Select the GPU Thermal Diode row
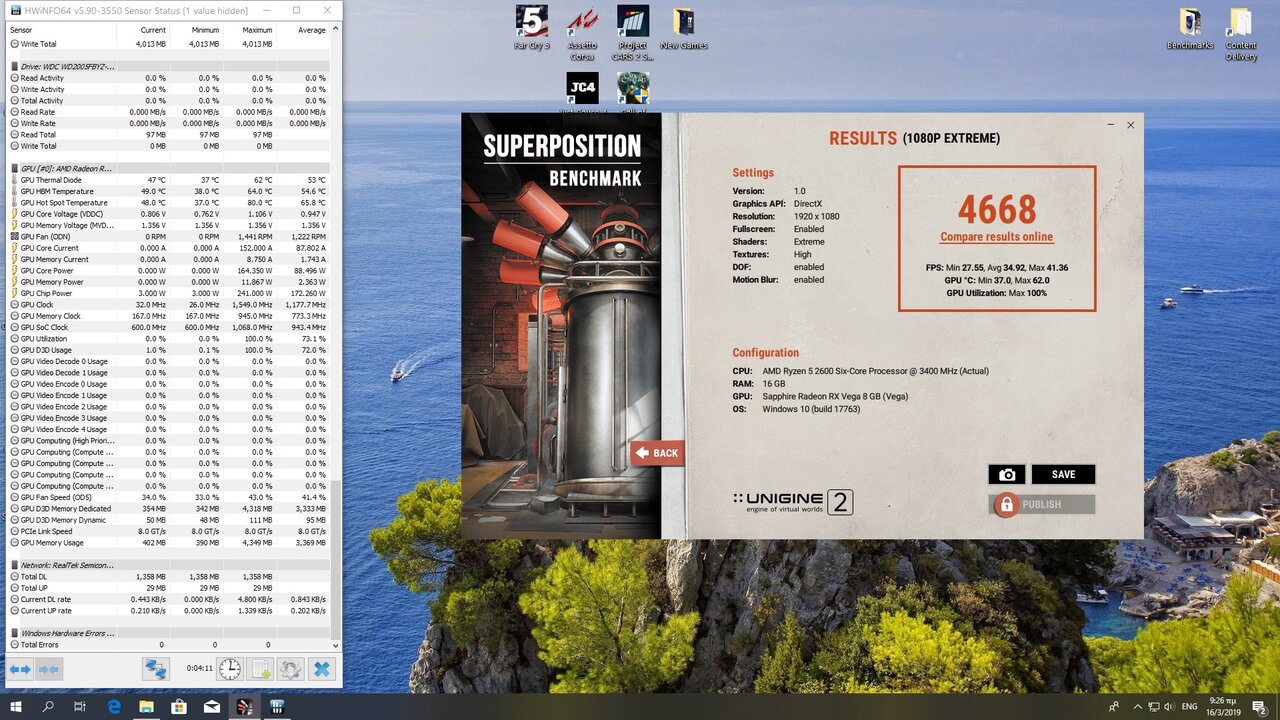Viewport: 1280px width, 720px height. pos(168,180)
